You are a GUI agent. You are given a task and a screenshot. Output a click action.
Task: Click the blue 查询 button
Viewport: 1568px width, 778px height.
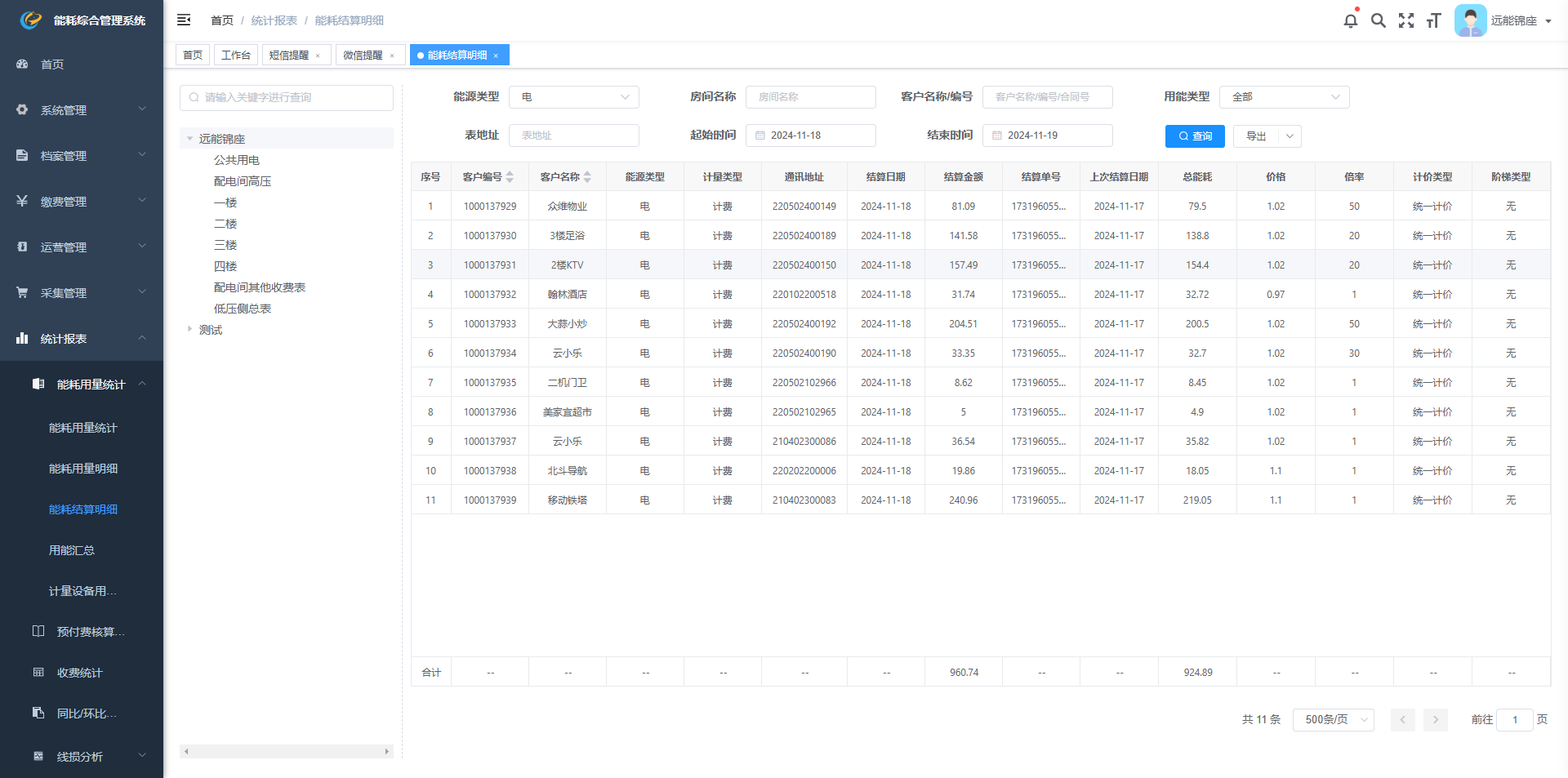pos(1194,136)
